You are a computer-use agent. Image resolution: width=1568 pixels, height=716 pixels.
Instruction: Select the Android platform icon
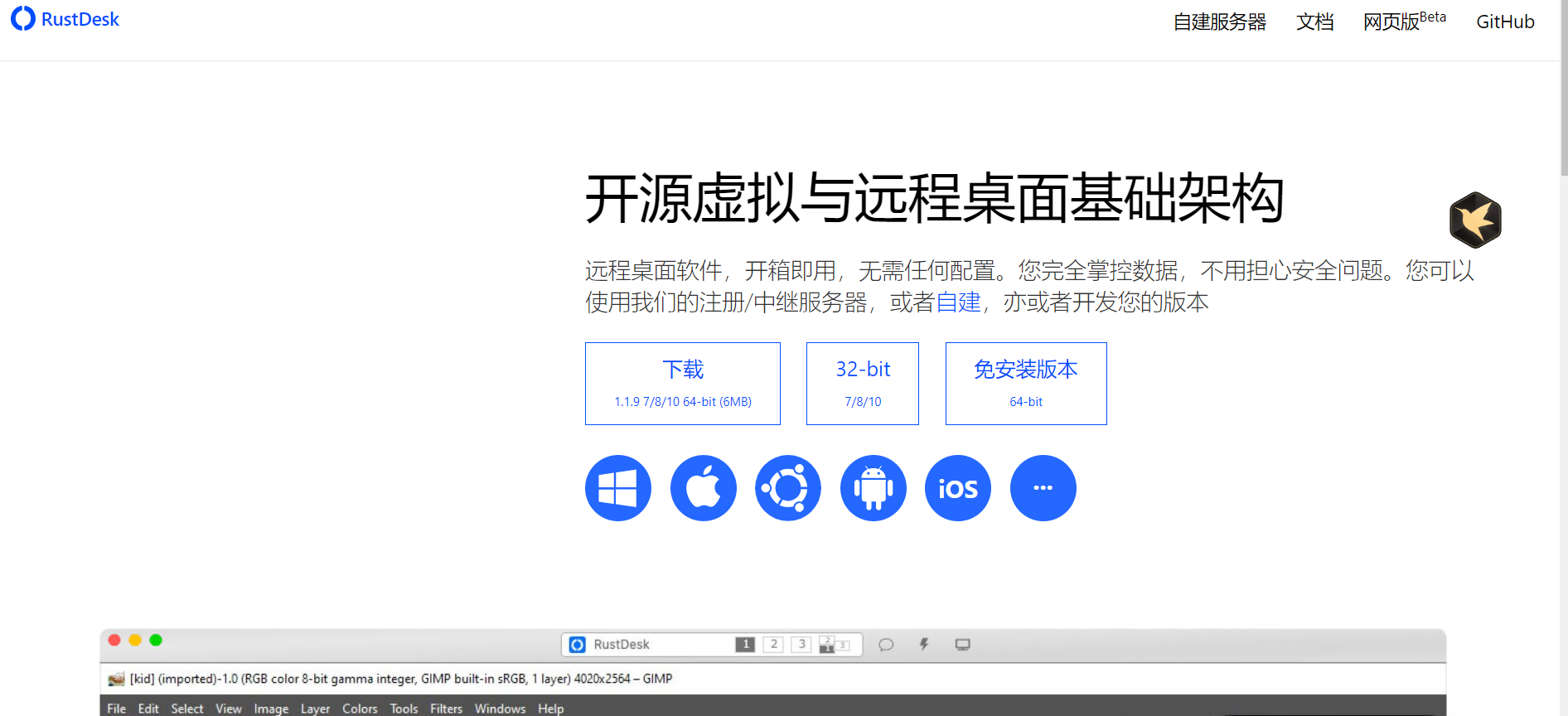[x=873, y=488]
